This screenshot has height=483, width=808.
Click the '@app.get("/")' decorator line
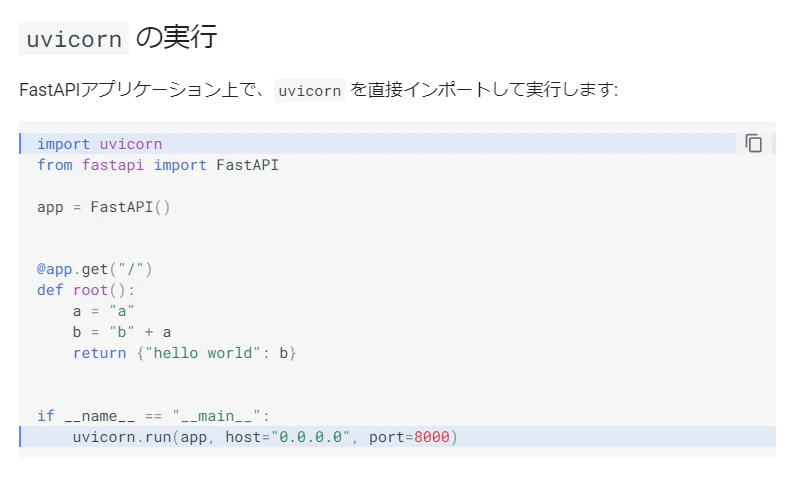(94, 269)
